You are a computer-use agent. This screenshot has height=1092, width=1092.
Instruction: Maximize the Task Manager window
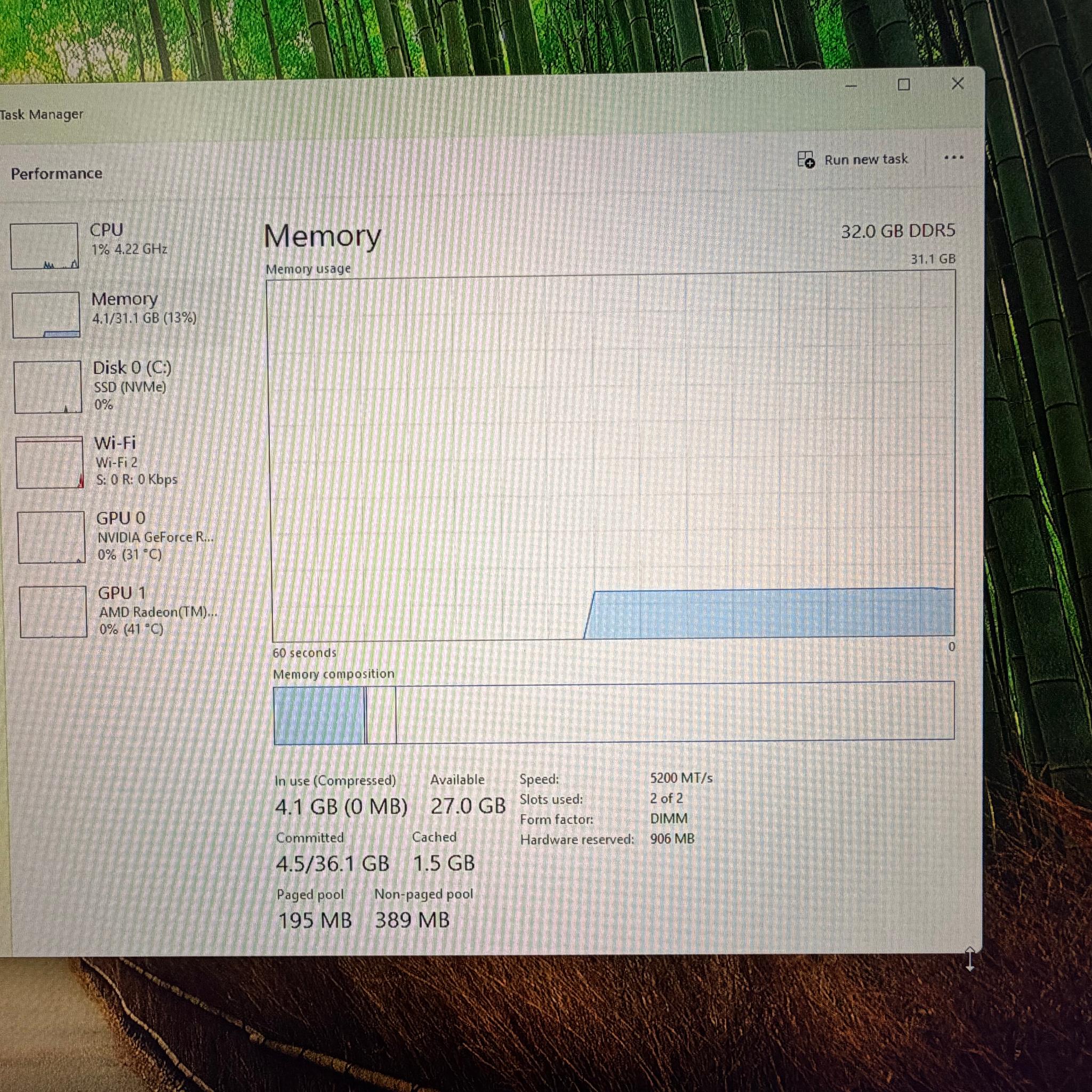(x=904, y=85)
